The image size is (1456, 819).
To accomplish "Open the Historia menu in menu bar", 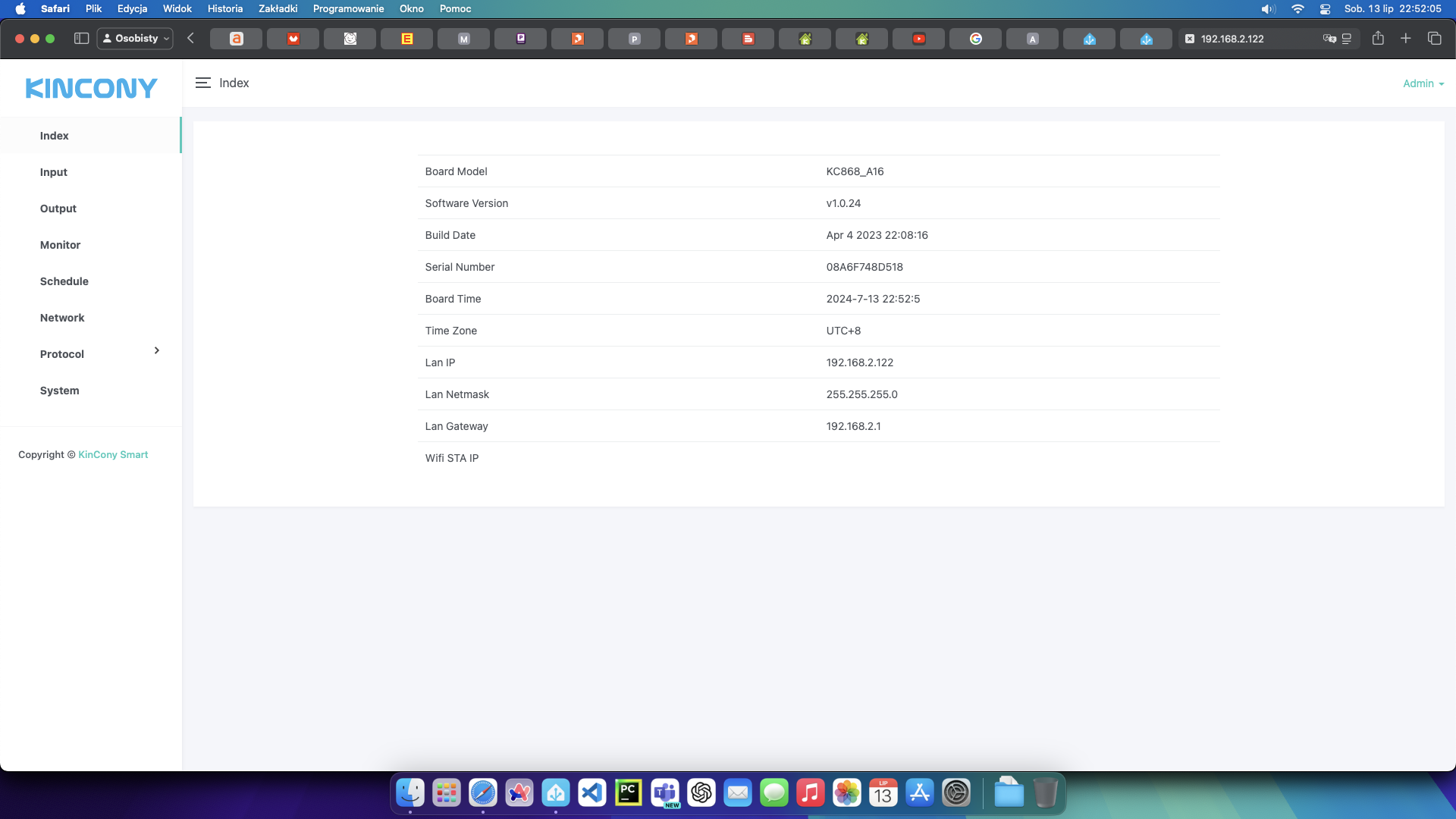I will (225, 8).
